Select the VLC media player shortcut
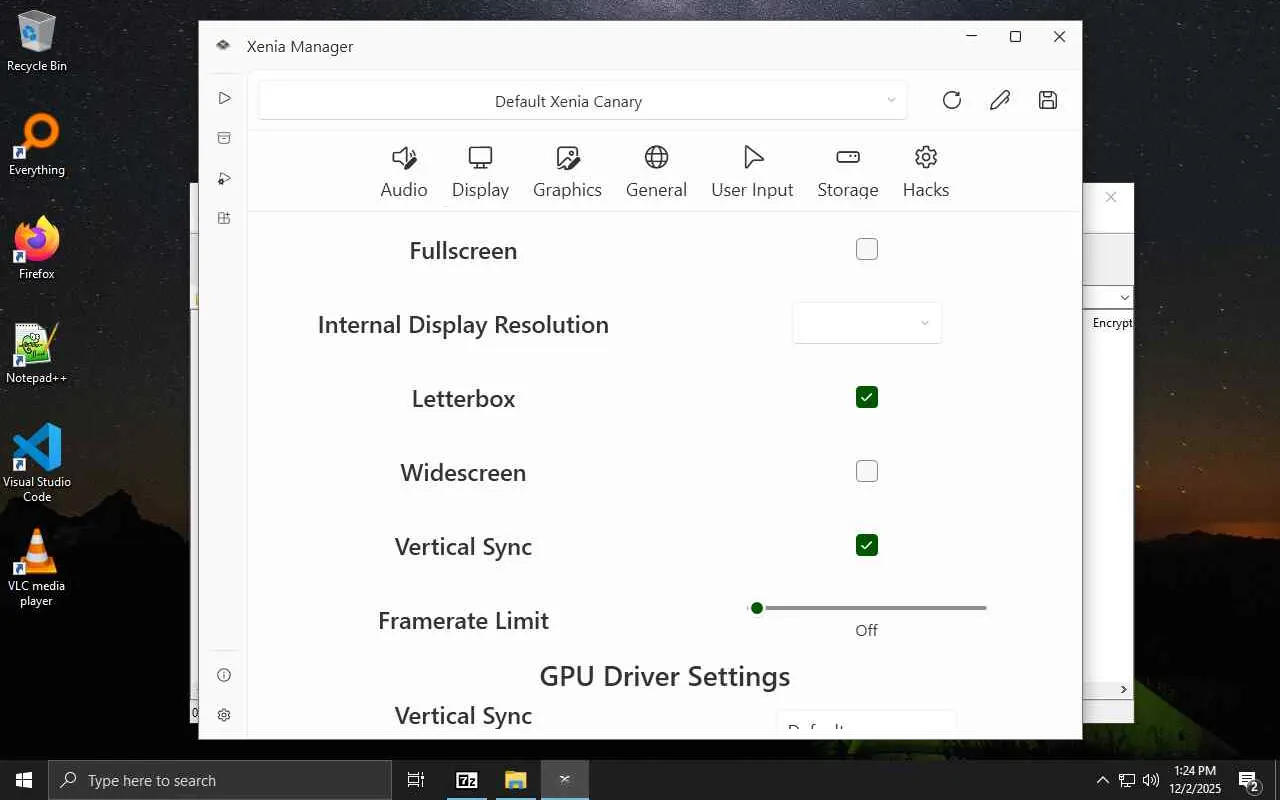The image size is (1280, 800). pos(37,567)
